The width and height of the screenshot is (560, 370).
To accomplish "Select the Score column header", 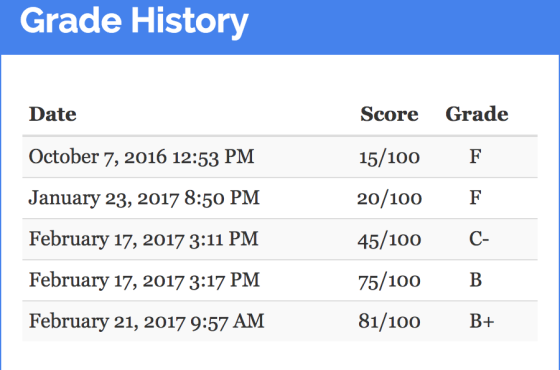I will pyautogui.click(x=389, y=114).
